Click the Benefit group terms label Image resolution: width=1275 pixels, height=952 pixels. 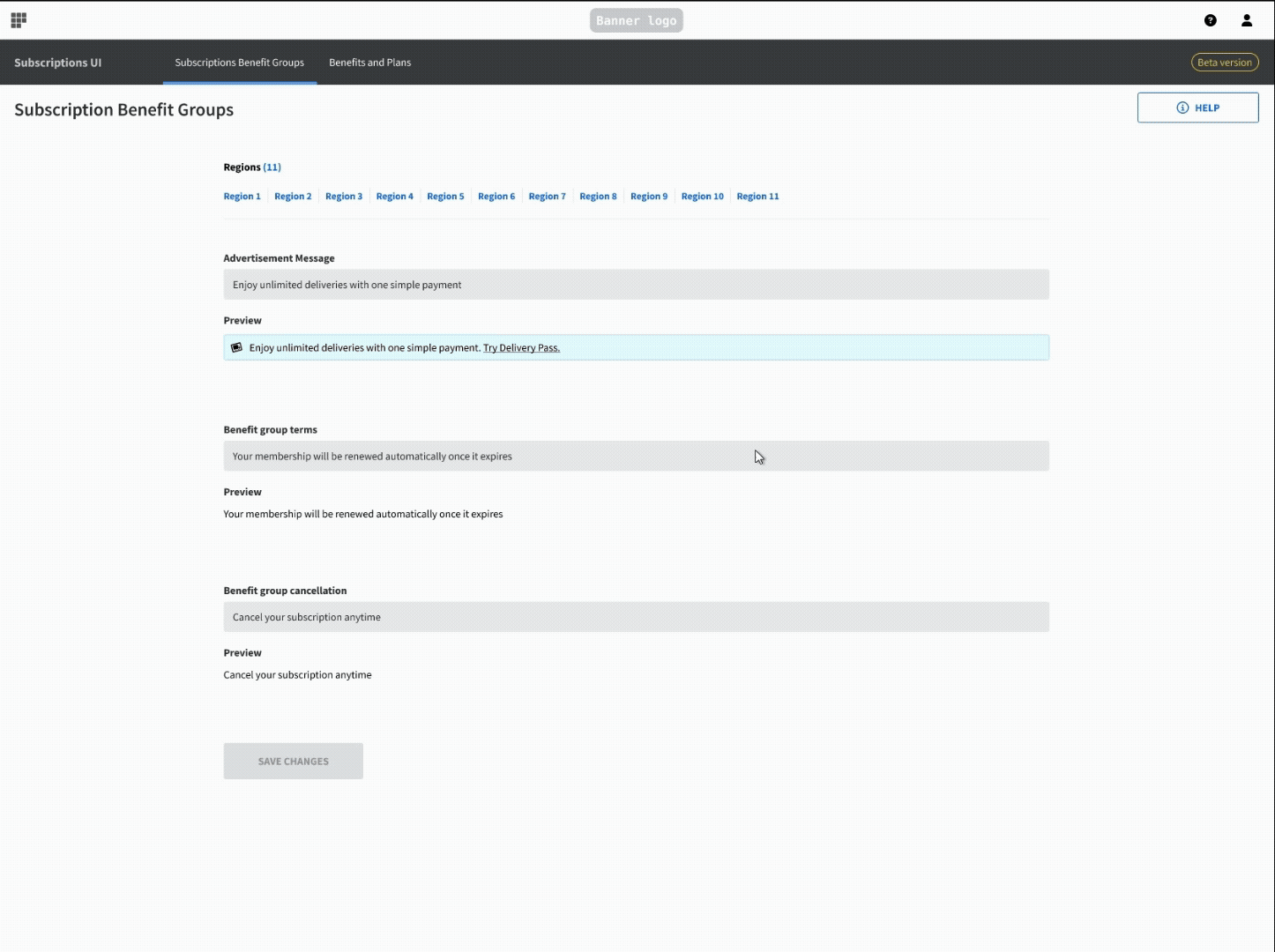click(271, 429)
